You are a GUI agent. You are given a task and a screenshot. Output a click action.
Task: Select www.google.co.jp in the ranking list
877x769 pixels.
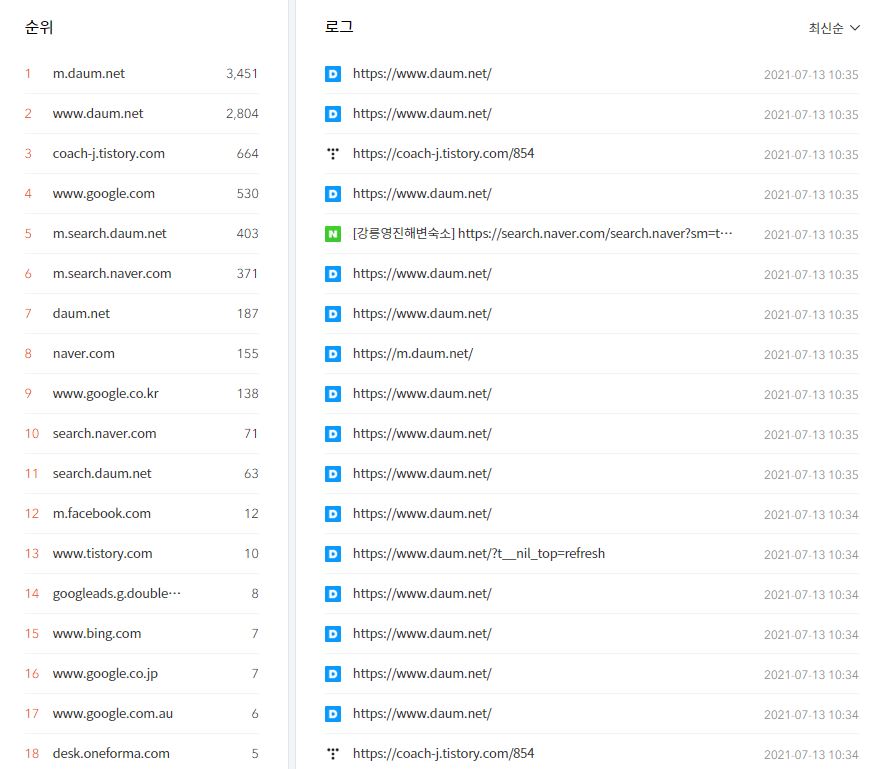pyautogui.click(x=105, y=674)
